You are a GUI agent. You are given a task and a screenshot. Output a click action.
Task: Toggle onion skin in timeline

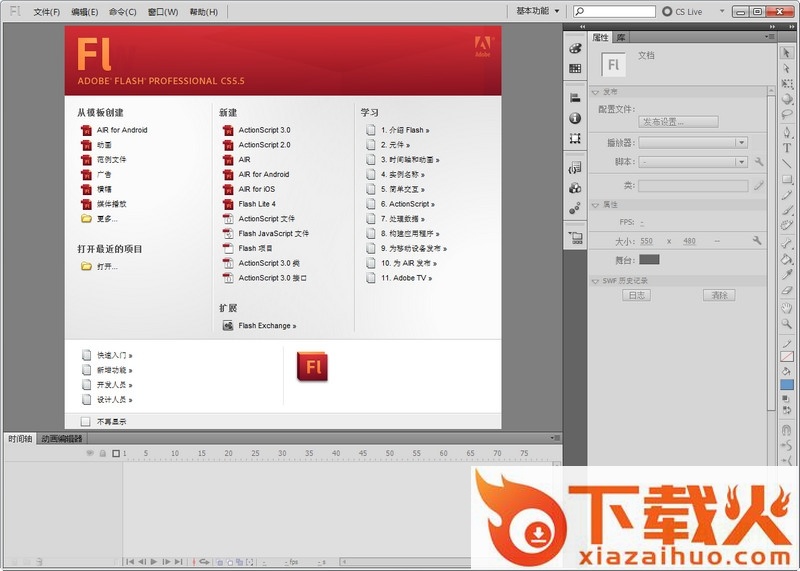[x=220, y=562]
